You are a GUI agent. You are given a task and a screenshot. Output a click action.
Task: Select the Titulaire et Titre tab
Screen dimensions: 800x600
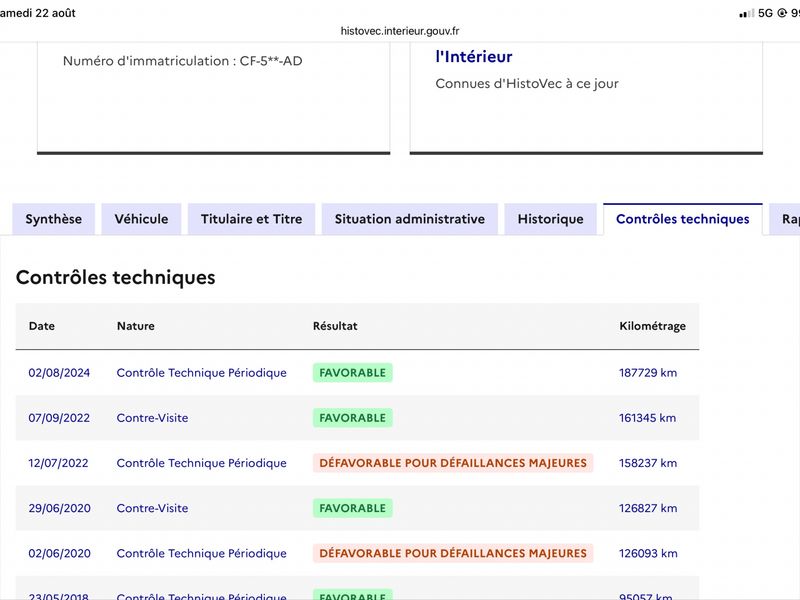pos(252,219)
